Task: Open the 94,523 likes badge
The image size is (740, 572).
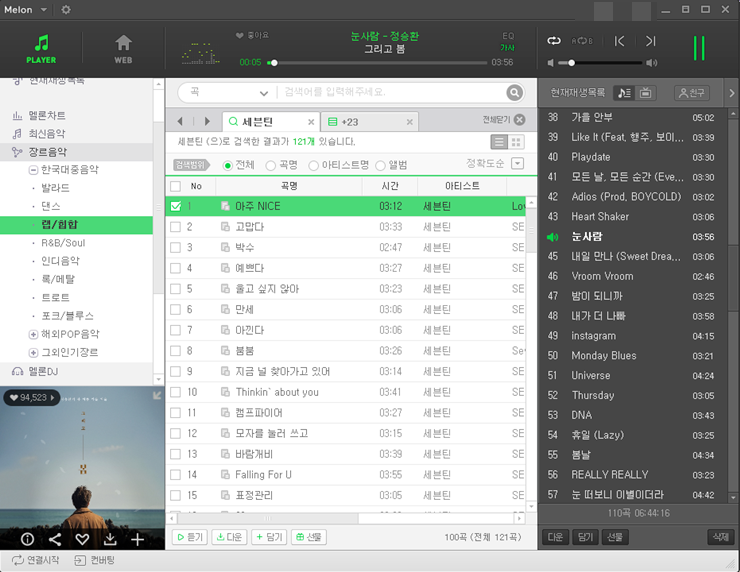Action: click(32, 397)
